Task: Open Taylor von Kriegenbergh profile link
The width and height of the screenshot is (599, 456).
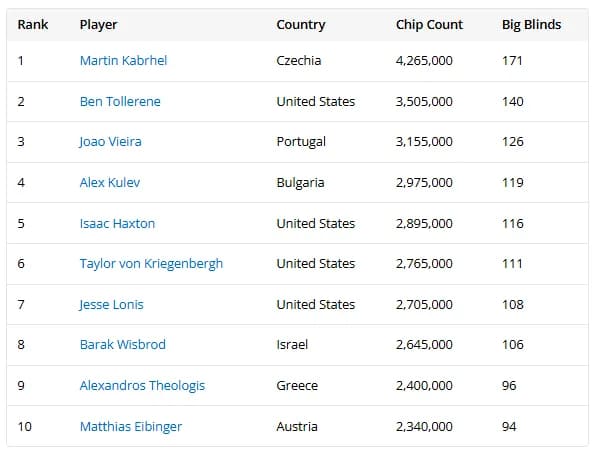Action: [151, 264]
